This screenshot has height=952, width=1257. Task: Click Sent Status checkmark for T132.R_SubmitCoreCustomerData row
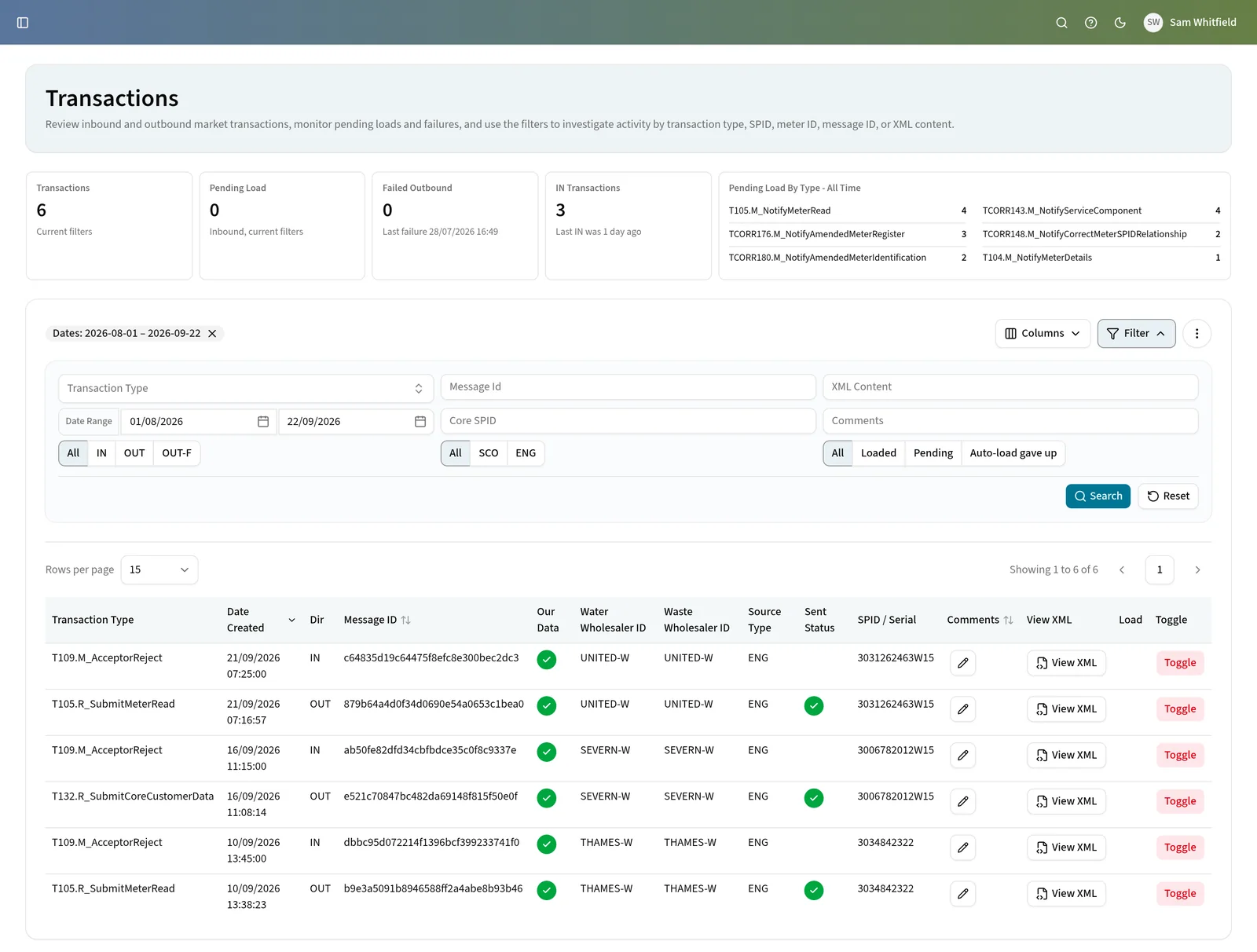tap(814, 799)
